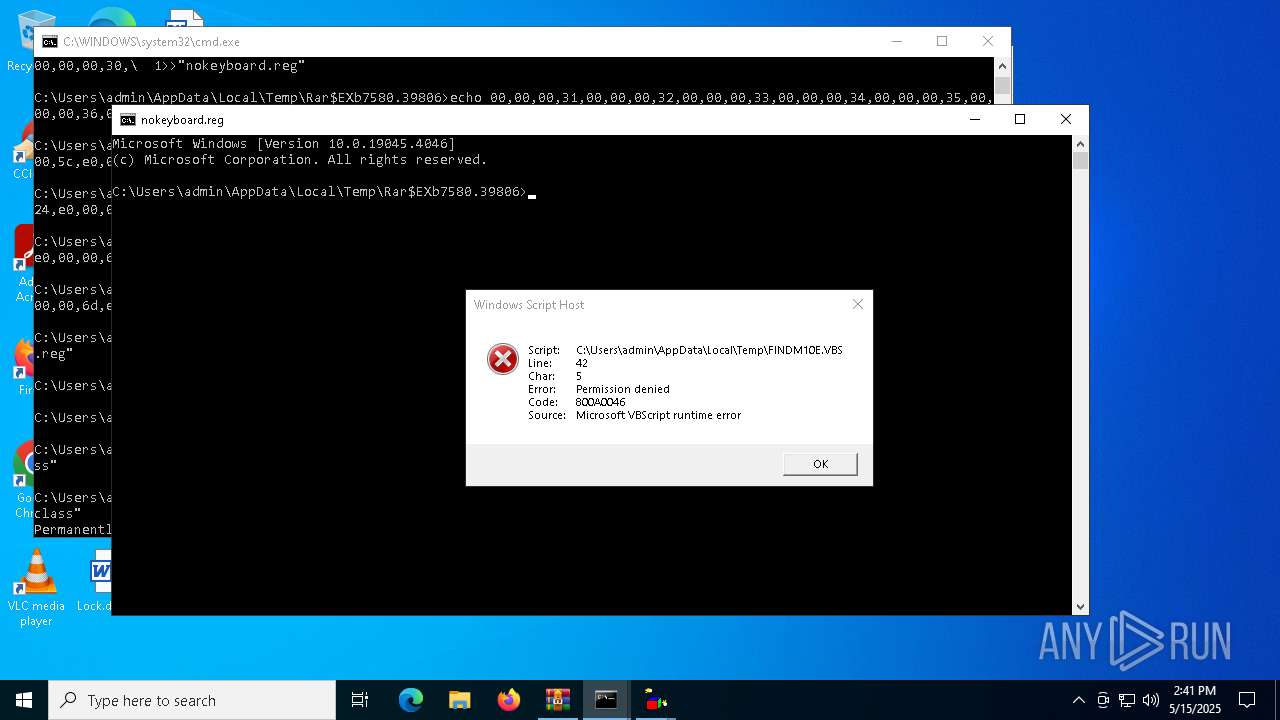Click scroll-down arrow in nokeyboard.reg window
Screen dimensions: 1280x720
pos(1080,606)
